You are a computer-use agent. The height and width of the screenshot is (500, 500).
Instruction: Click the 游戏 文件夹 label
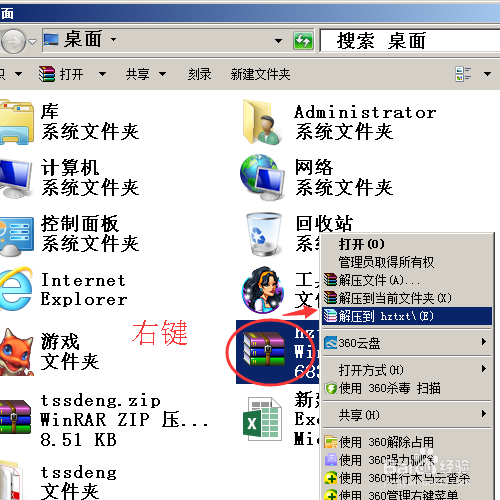pyautogui.click(x=70, y=351)
